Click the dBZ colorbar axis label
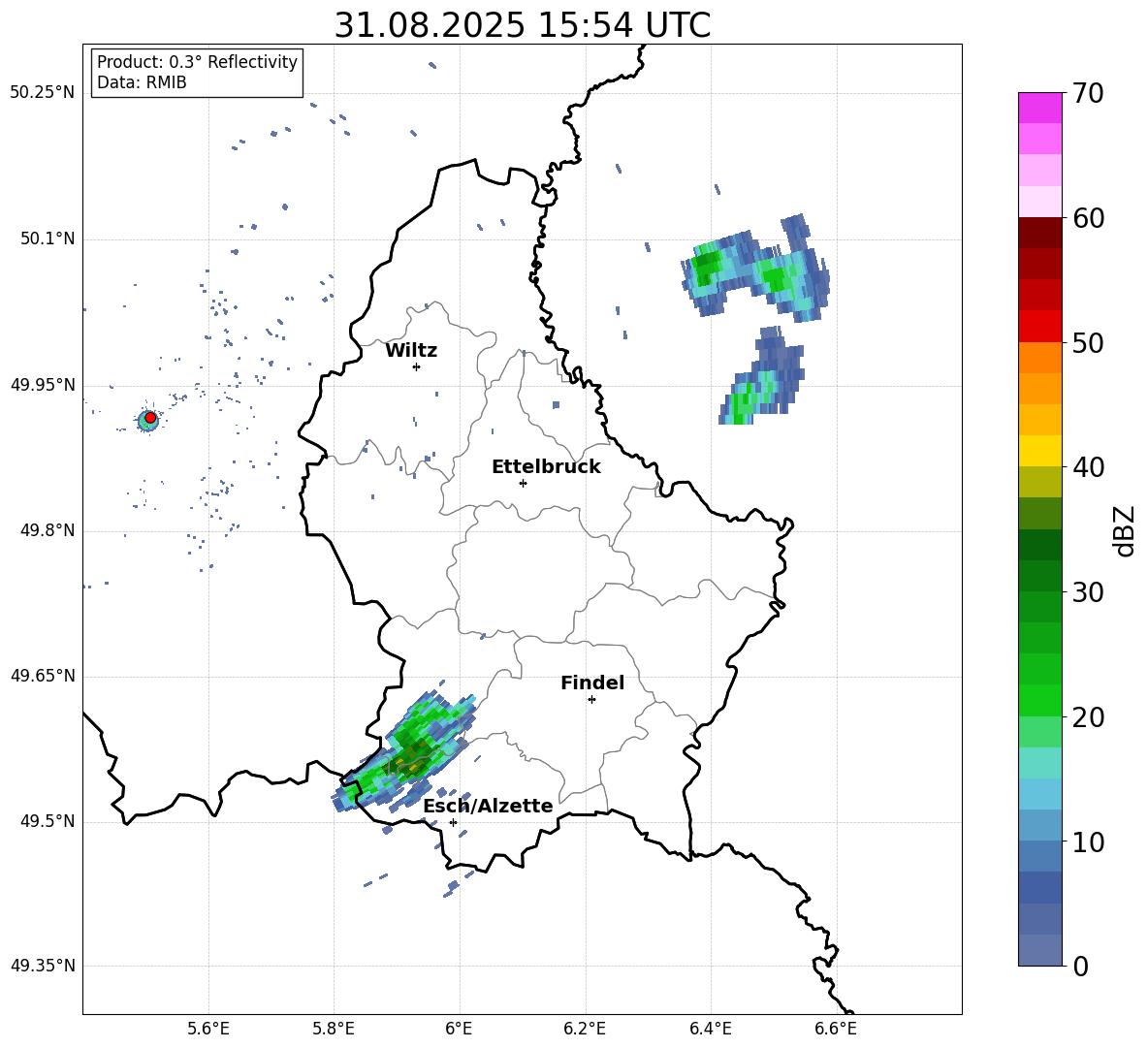1148x1048 pixels. (1125, 530)
